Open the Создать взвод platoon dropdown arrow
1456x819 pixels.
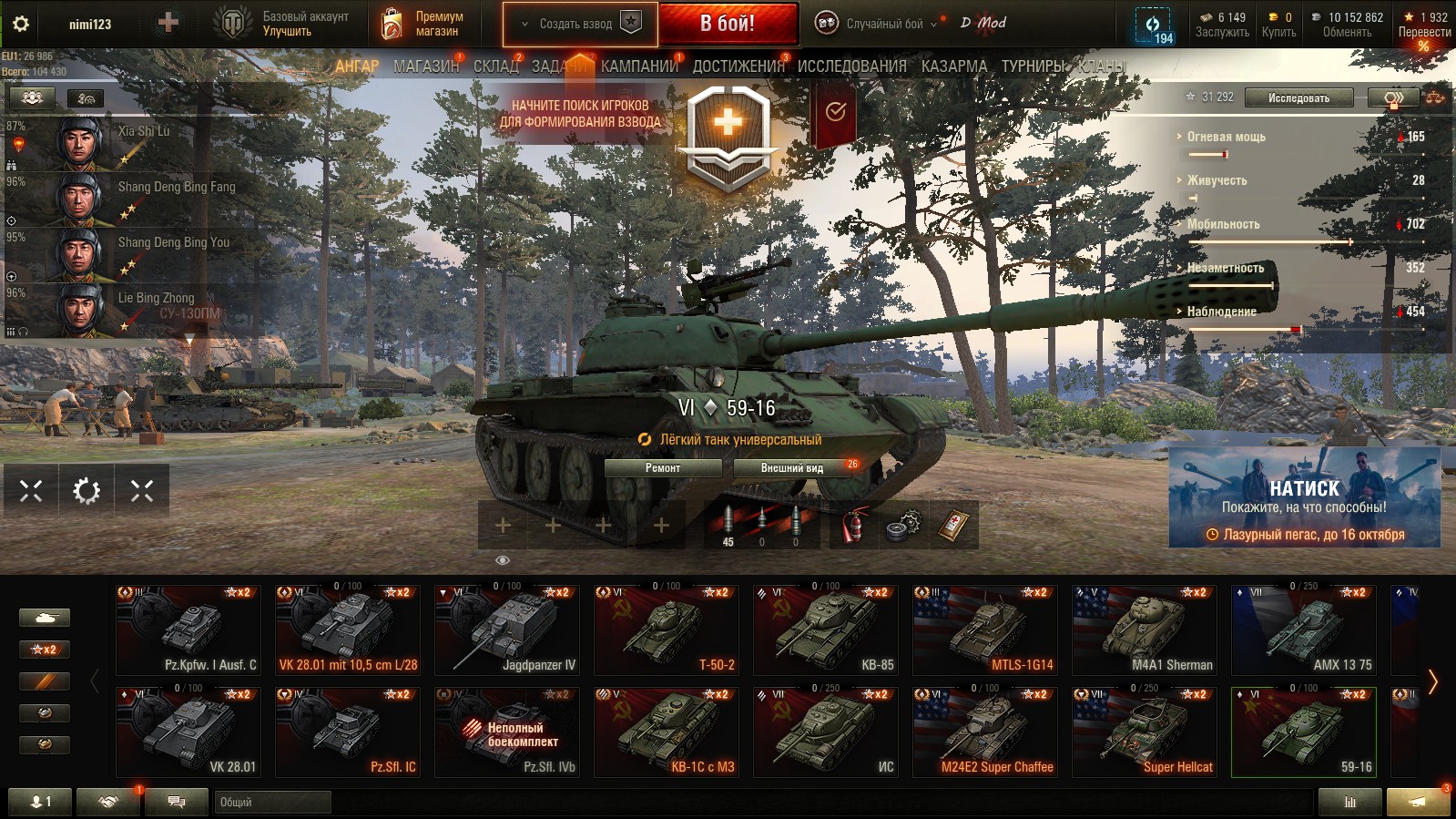[x=524, y=25]
